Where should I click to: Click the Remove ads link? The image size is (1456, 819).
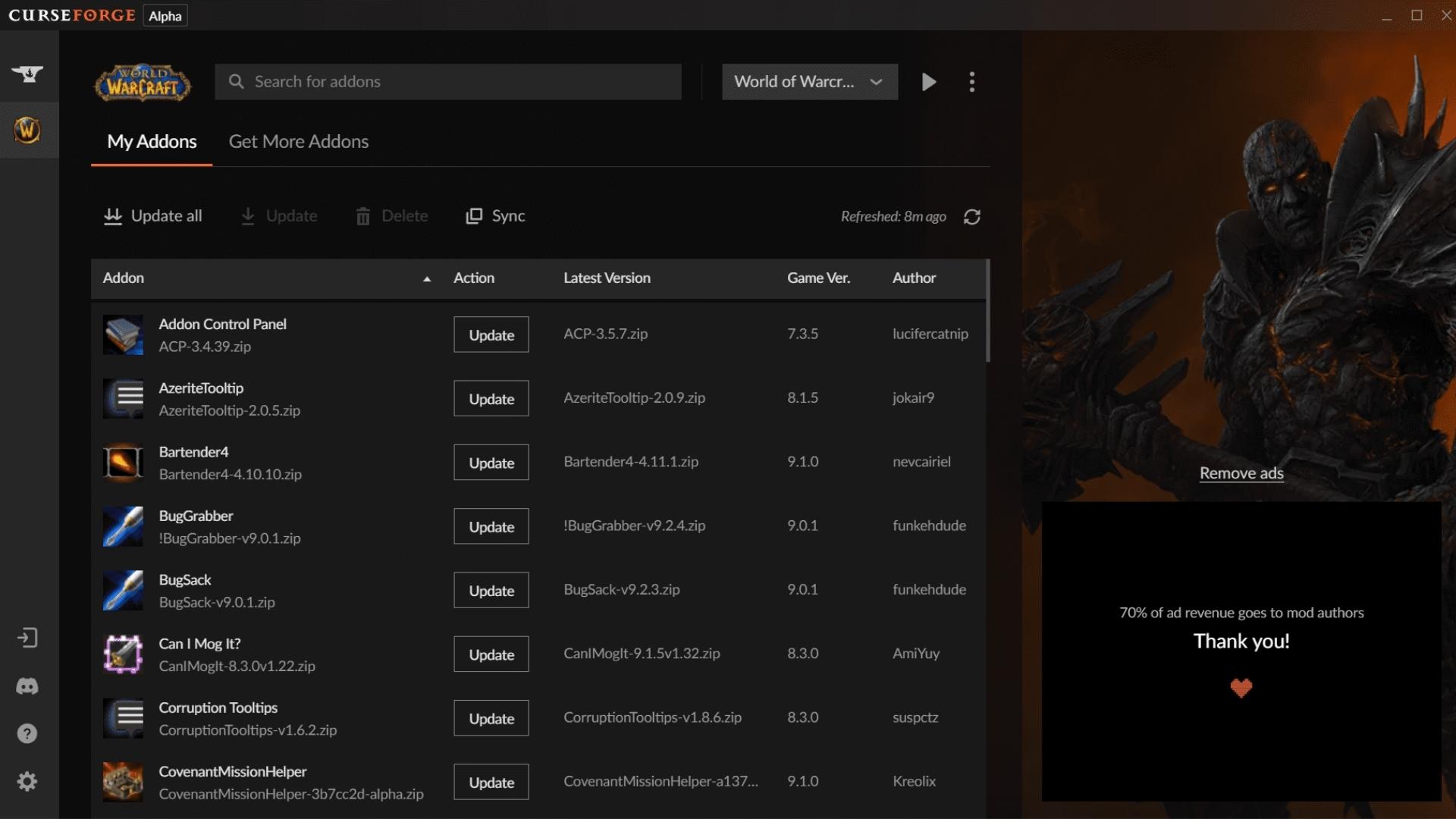pyautogui.click(x=1241, y=473)
